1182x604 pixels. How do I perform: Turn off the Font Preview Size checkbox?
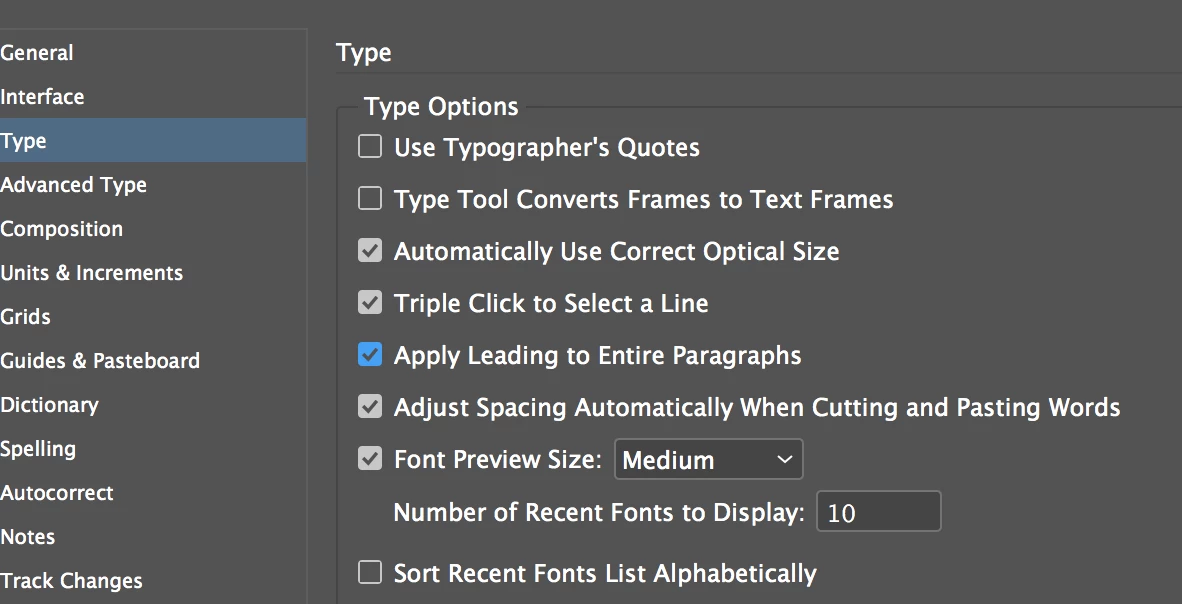(370, 458)
